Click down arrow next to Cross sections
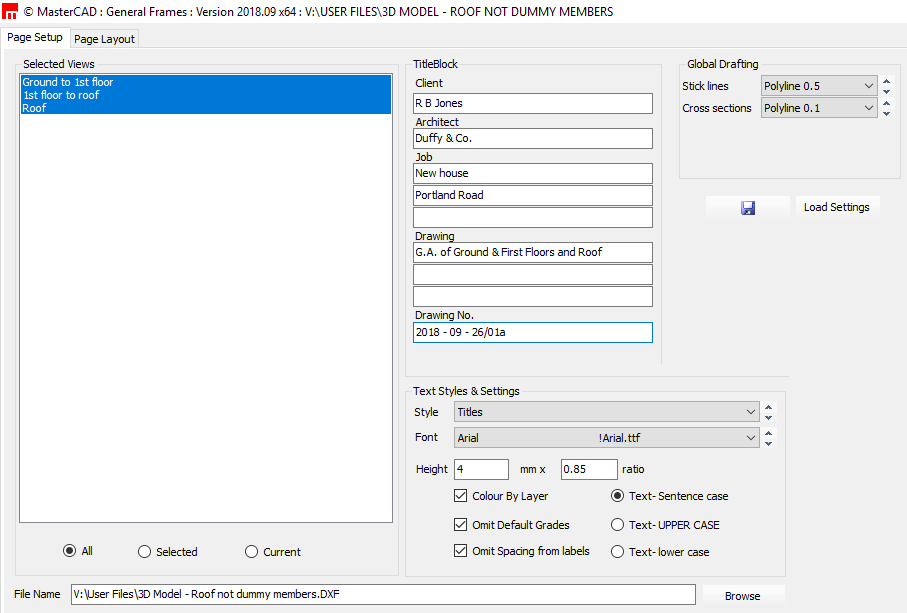 coord(886,114)
